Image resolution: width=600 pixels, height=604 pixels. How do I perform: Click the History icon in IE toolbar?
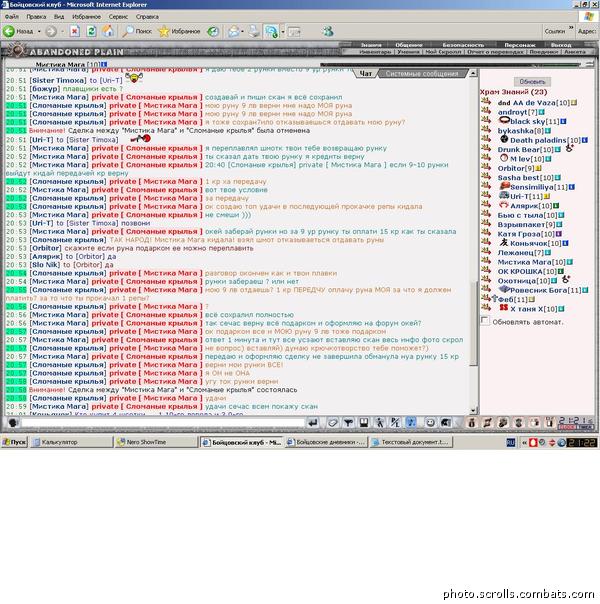tap(213, 31)
